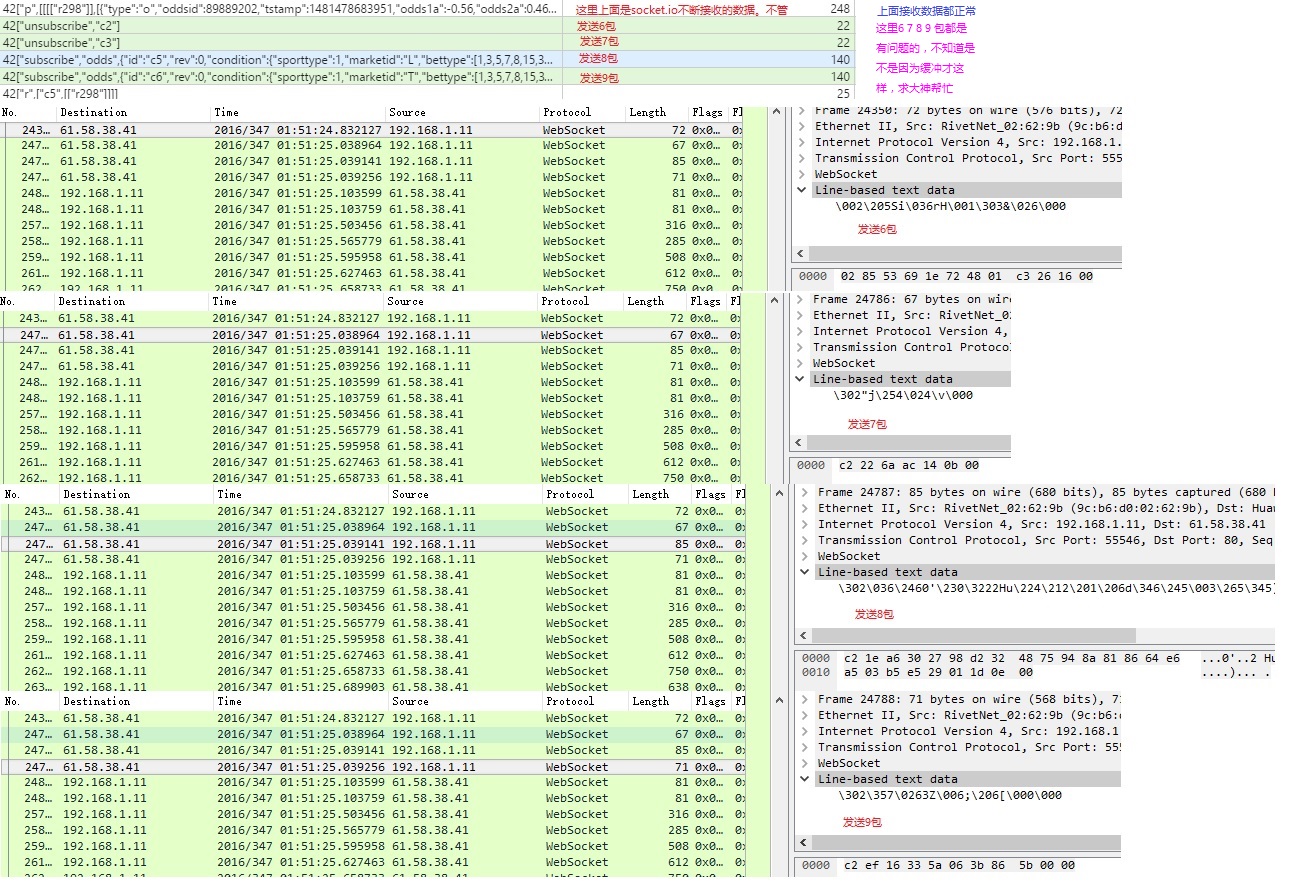
Task: Expand the Frame 24787 details row
Action: point(804,492)
